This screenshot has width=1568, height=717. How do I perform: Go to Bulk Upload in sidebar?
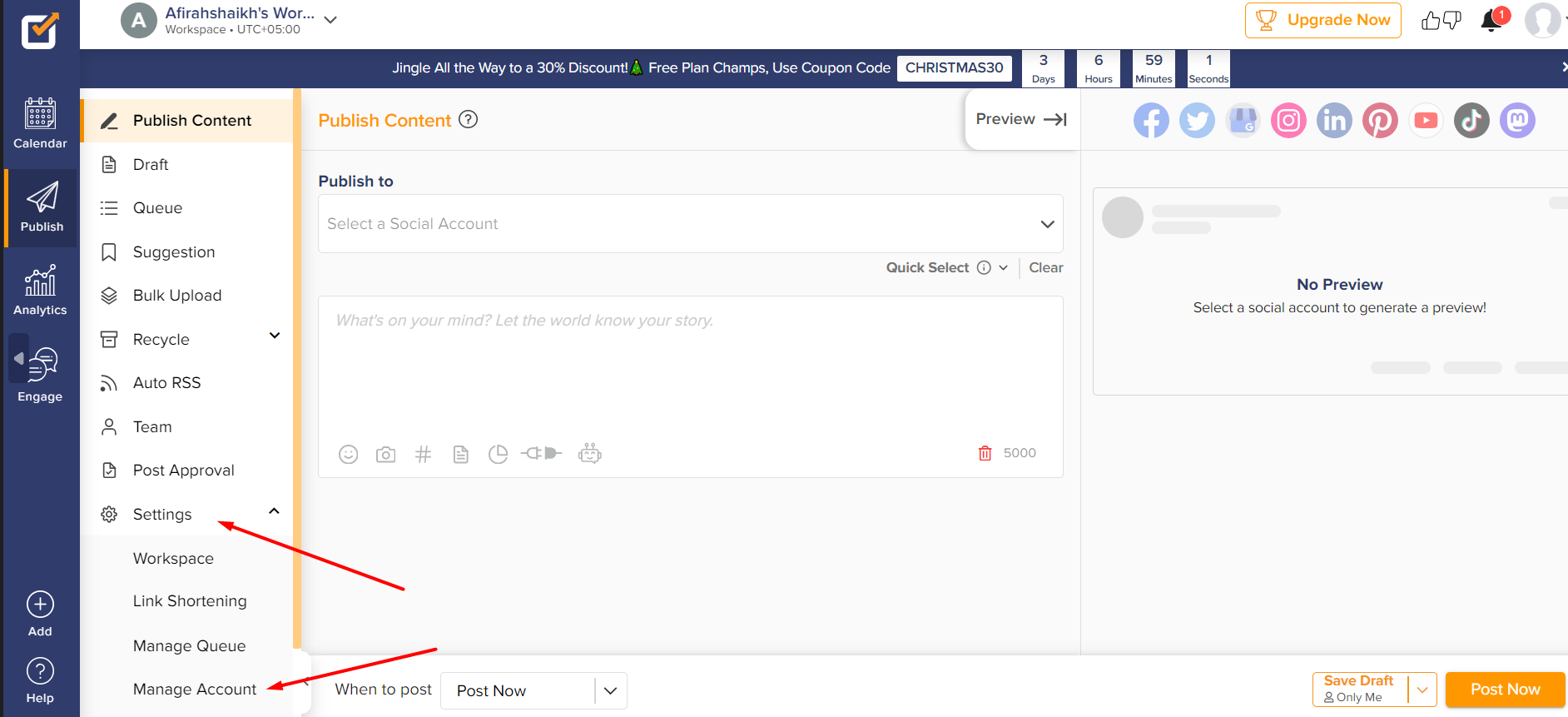pyautogui.click(x=176, y=296)
